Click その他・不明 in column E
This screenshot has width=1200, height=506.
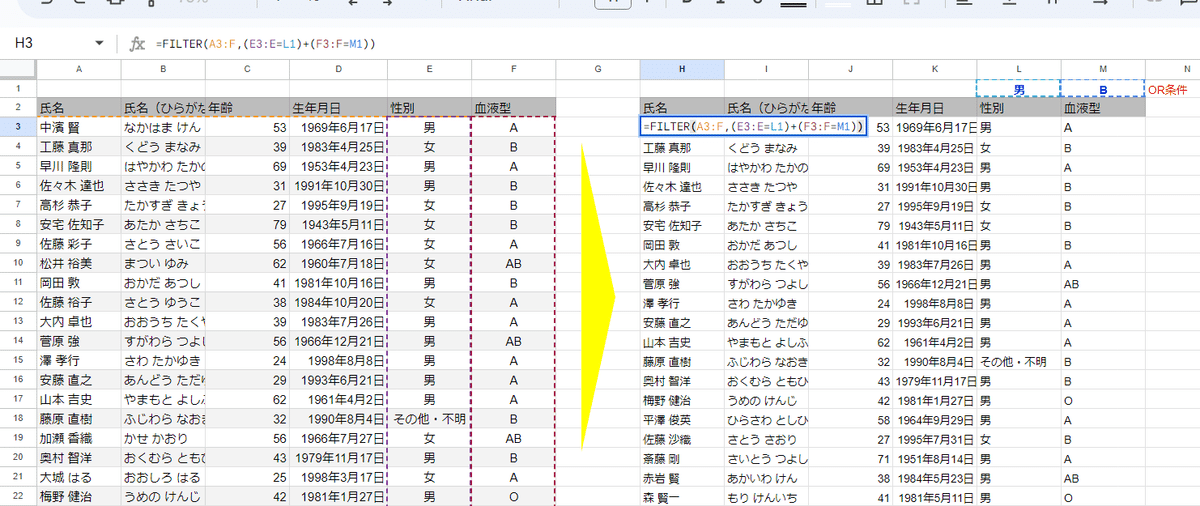(429, 419)
